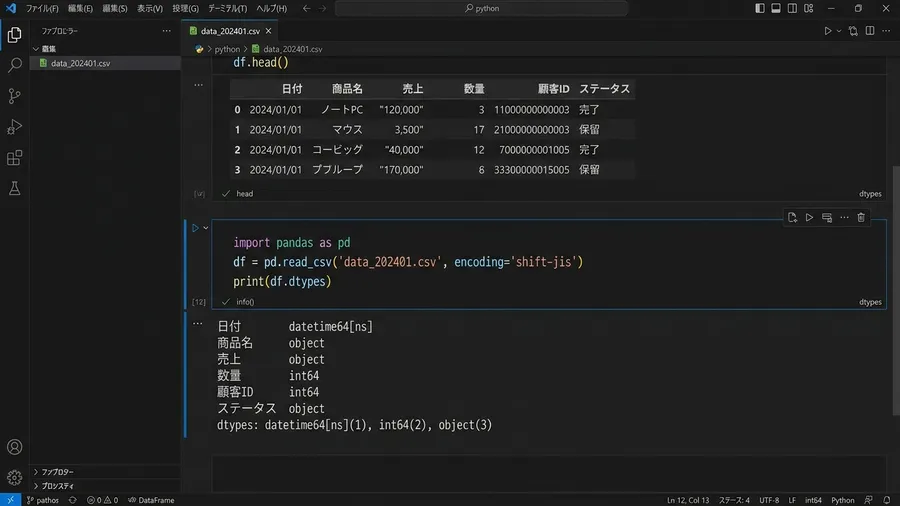900x506 pixels.
Task: Go forward with the right arrow
Action: pyautogui.click(x=322, y=8)
